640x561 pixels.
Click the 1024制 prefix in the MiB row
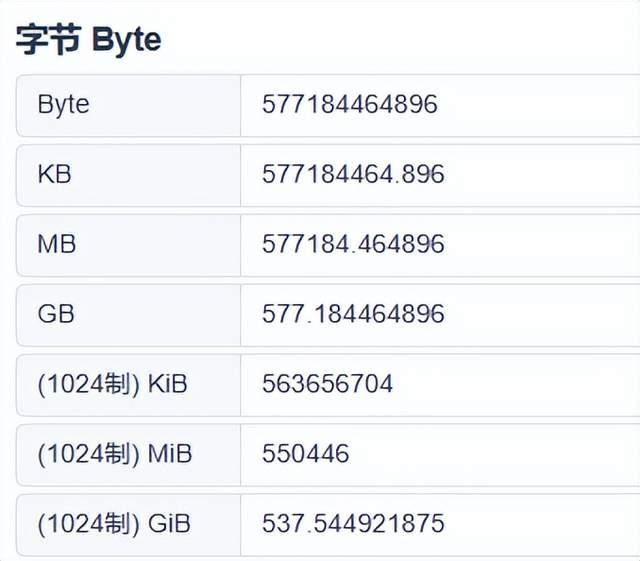click(87, 454)
